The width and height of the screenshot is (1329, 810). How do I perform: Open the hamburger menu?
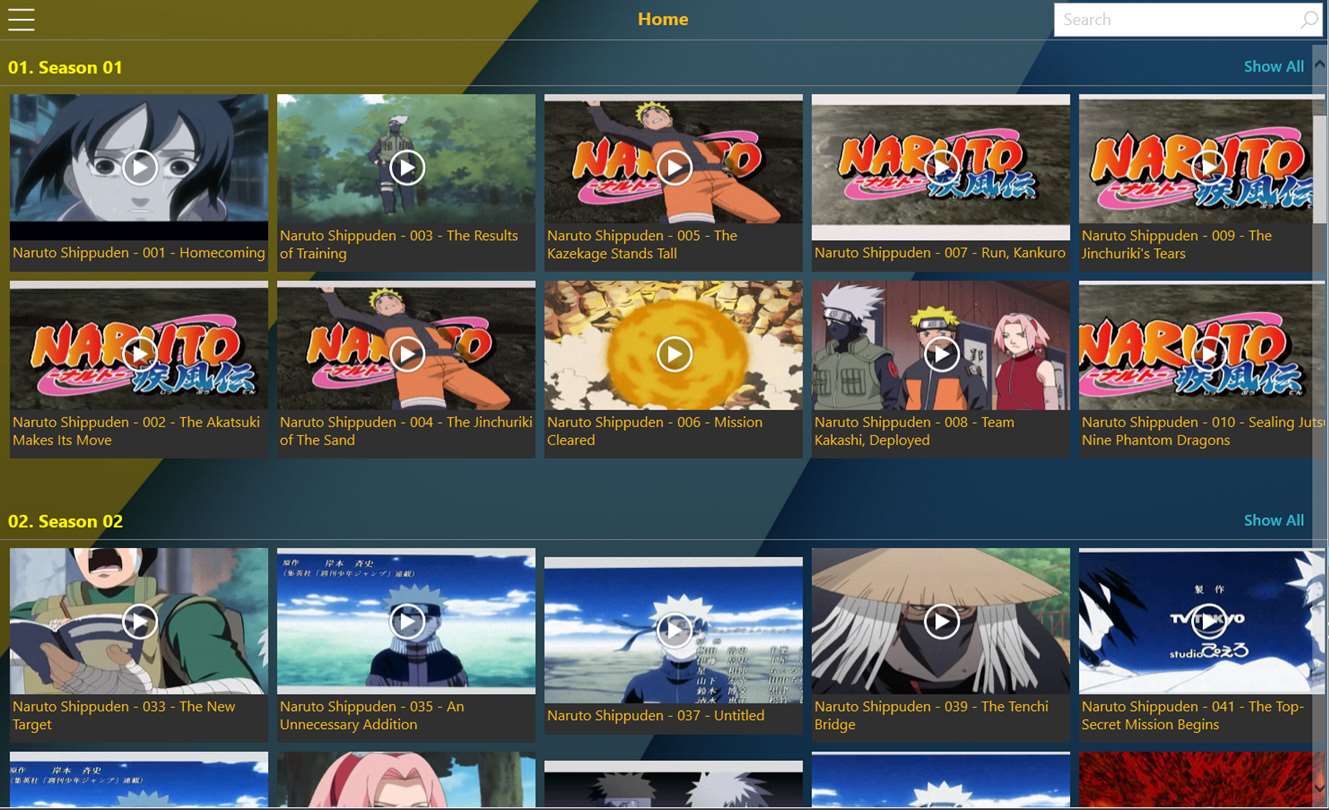(x=21, y=19)
